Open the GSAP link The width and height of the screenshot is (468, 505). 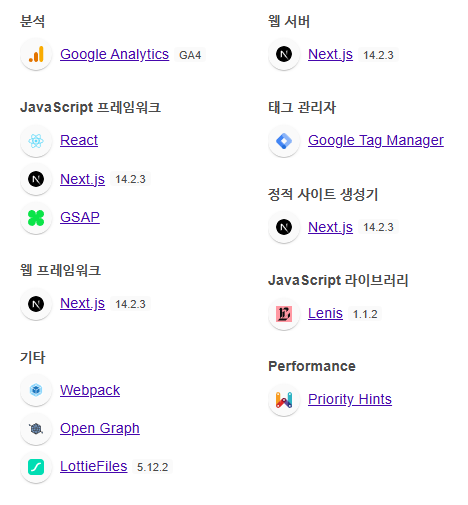[80, 217]
